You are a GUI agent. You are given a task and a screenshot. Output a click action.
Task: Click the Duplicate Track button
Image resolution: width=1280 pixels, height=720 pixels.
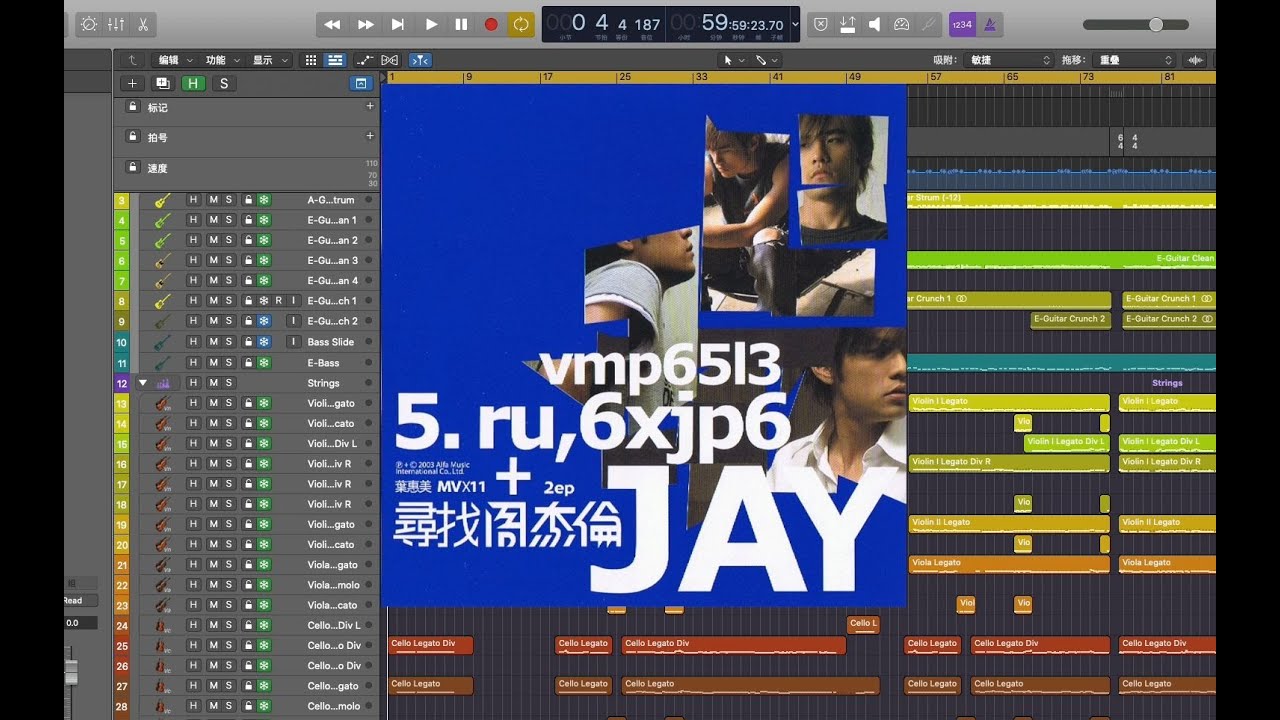click(x=162, y=83)
